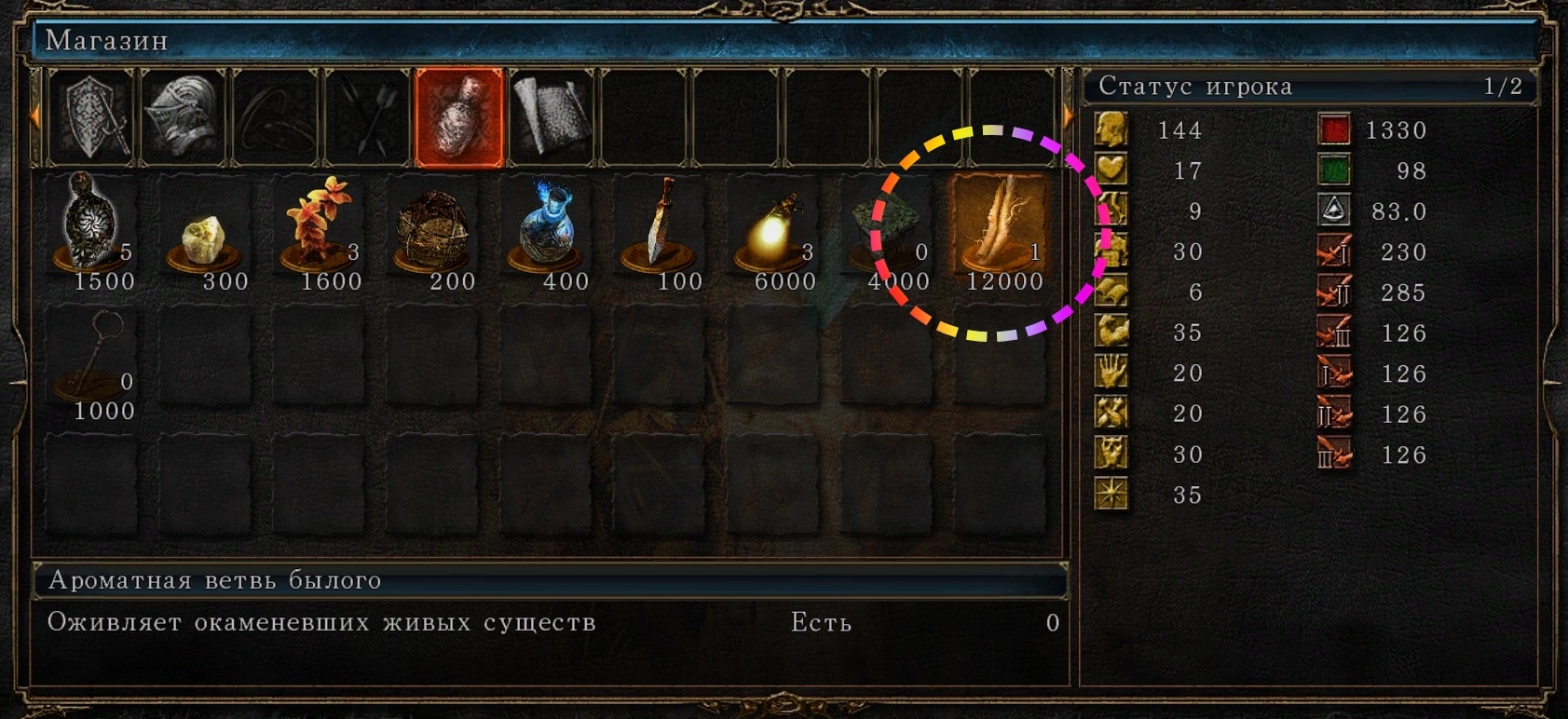The image size is (1568, 719).
Task: Open the scrolls and spells category tab
Action: [x=552, y=117]
